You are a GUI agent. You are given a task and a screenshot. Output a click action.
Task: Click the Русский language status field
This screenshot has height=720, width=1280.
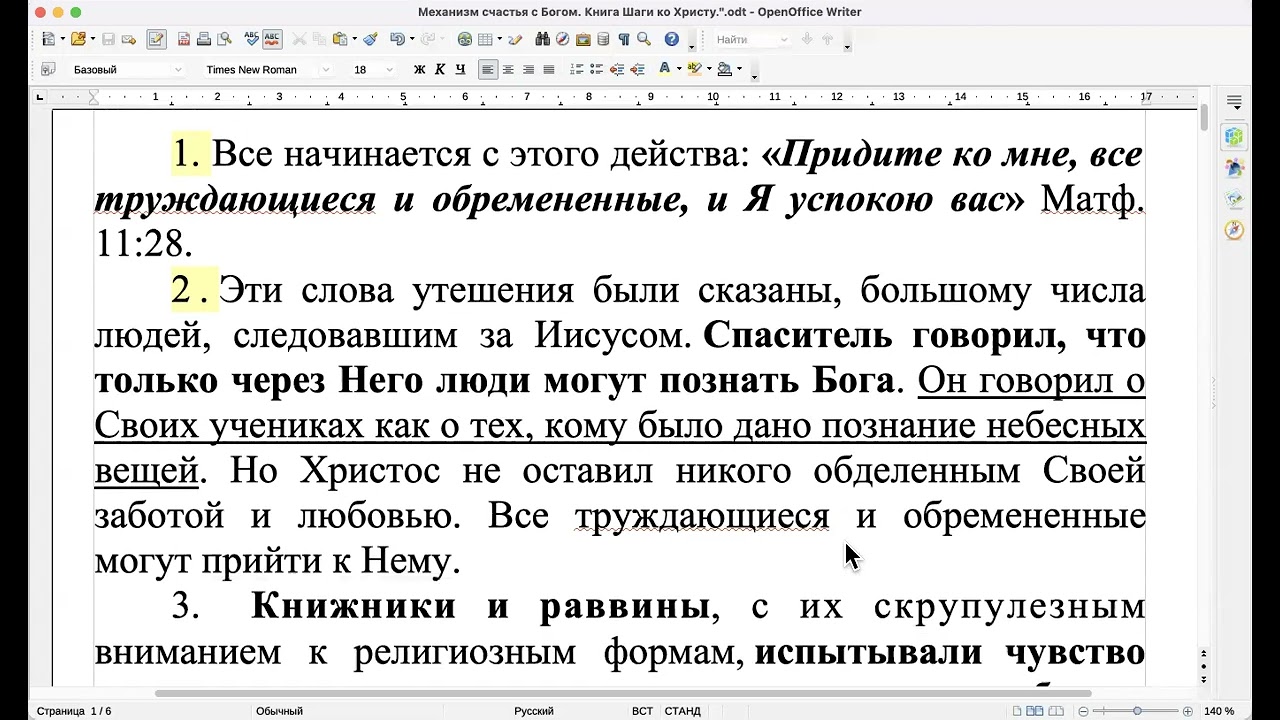(x=534, y=711)
